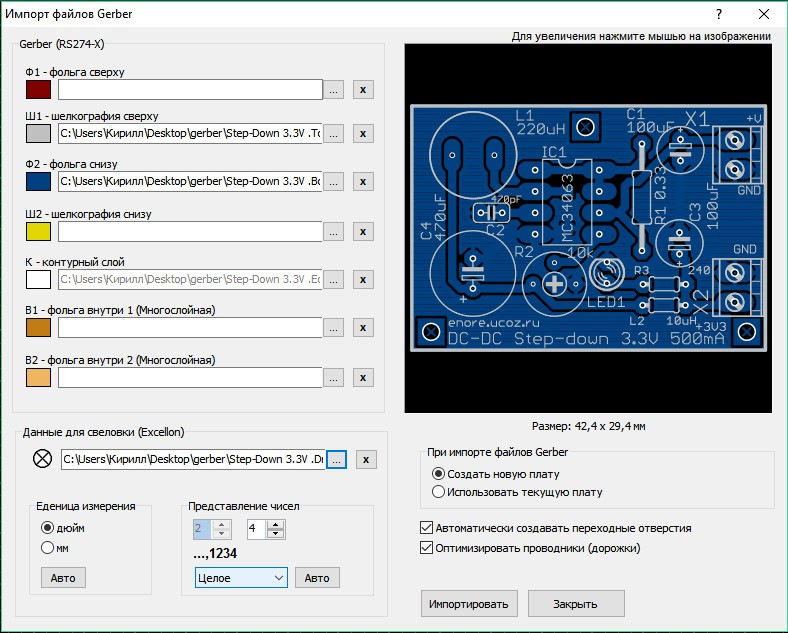This screenshot has height=633, width=788.
Task: Clear the Ш1 top silkscreen file path
Action: click(363, 133)
